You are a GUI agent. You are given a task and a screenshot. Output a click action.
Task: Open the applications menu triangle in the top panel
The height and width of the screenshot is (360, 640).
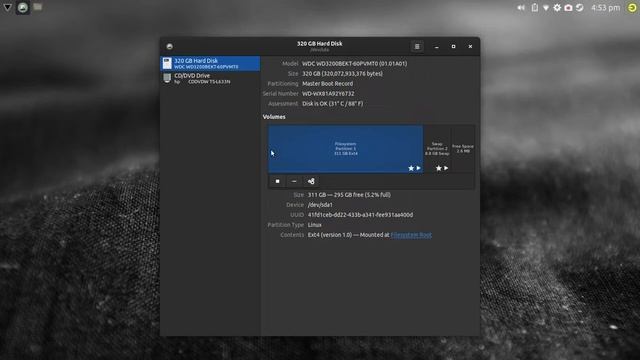pyautogui.click(x=7, y=7)
